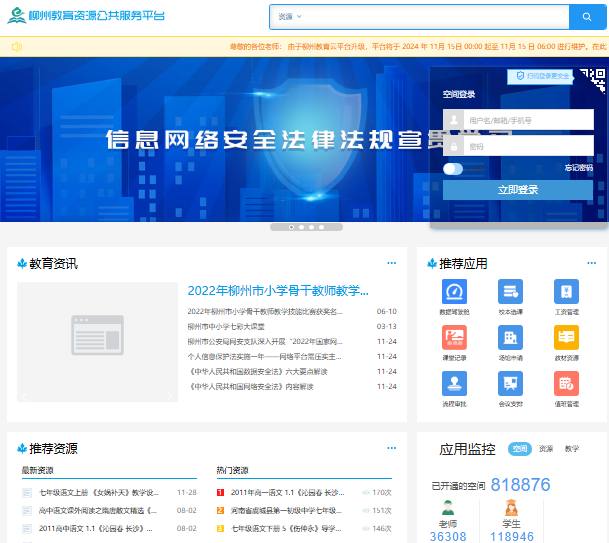Click the 老师 teacher avatar icon
Image resolution: width=609 pixels, height=543 pixels.
(448, 507)
